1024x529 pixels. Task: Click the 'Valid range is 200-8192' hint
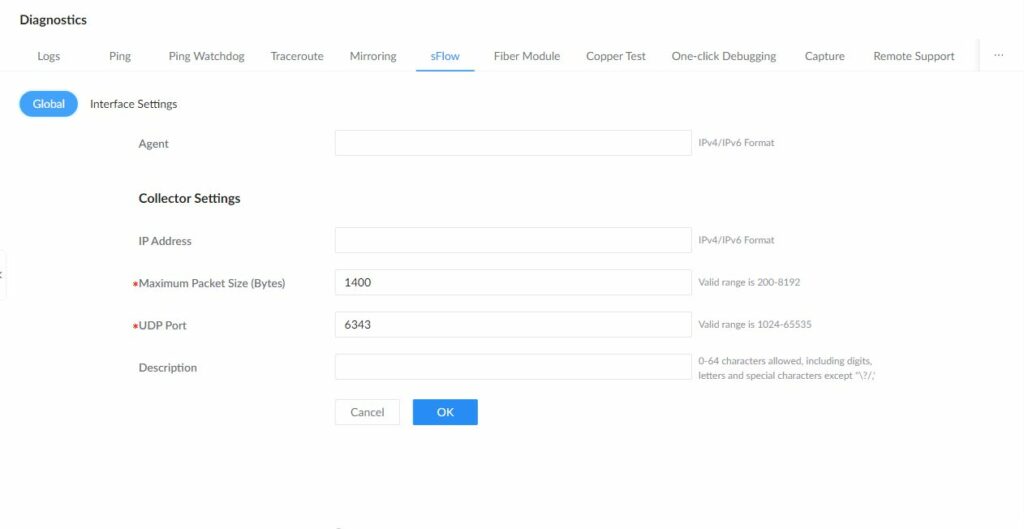pos(749,282)
